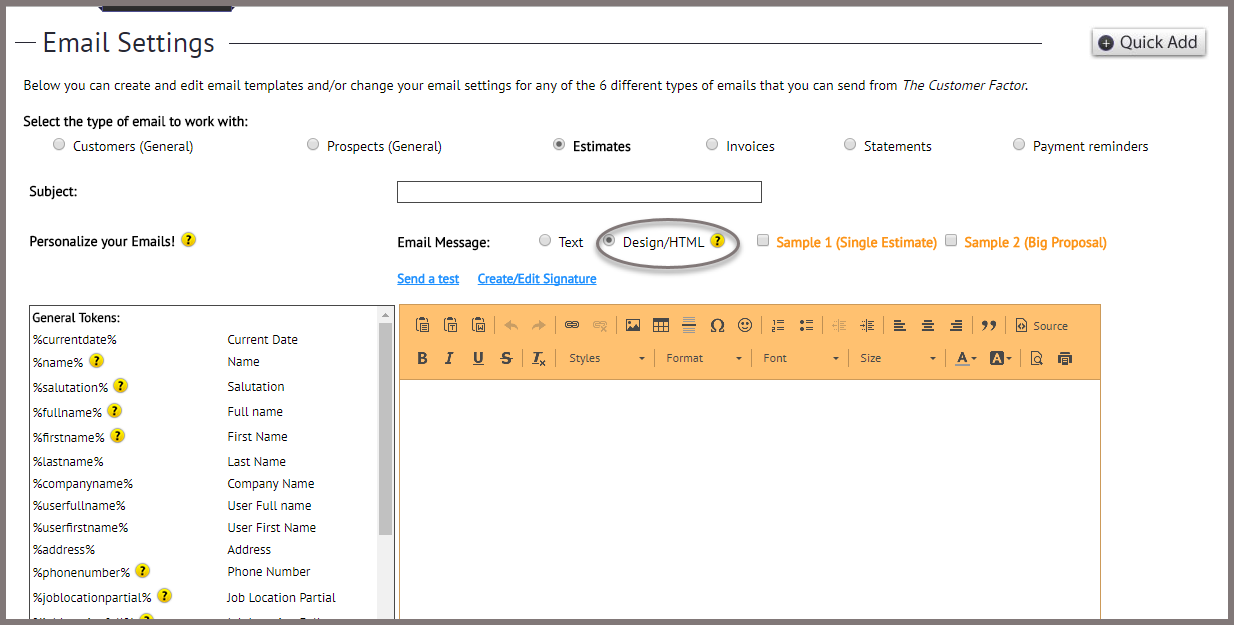Center align the text

click(928, 325)
